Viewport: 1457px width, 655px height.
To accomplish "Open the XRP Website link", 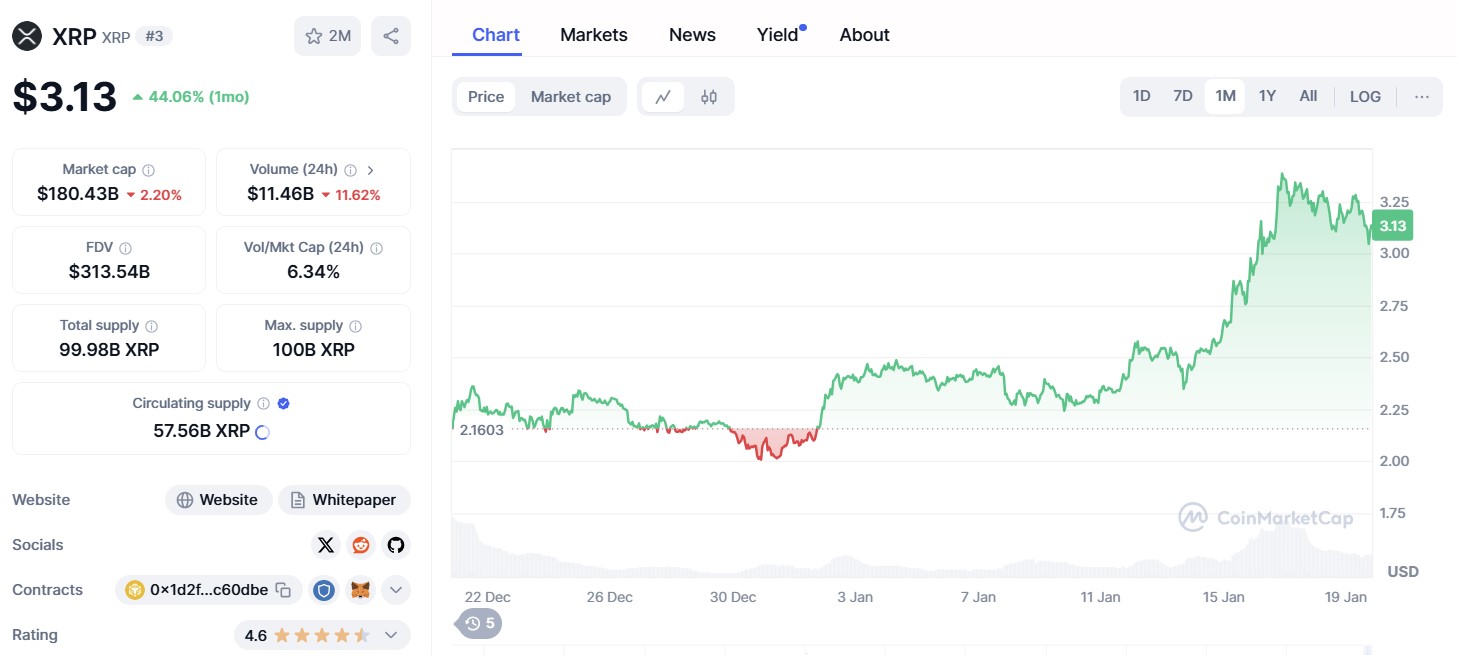I will [x=218, y=500].
